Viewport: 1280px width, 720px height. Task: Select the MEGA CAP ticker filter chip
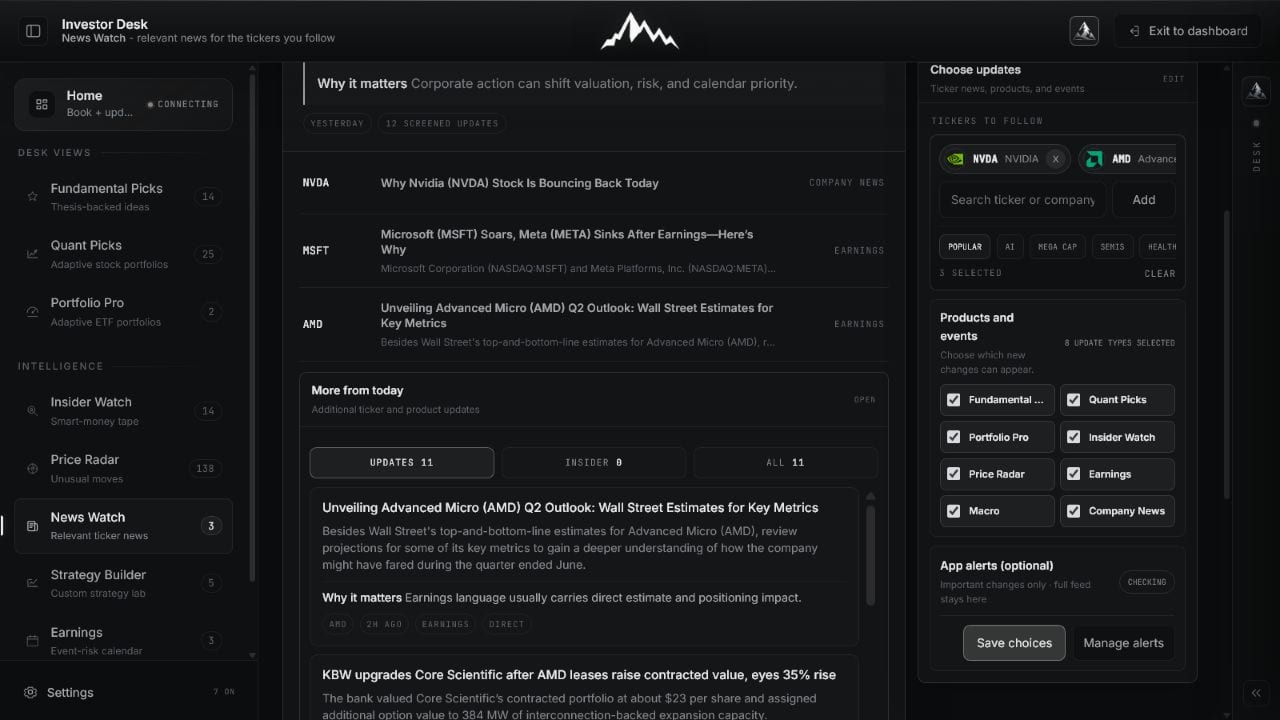click(x=1057, y=246)
